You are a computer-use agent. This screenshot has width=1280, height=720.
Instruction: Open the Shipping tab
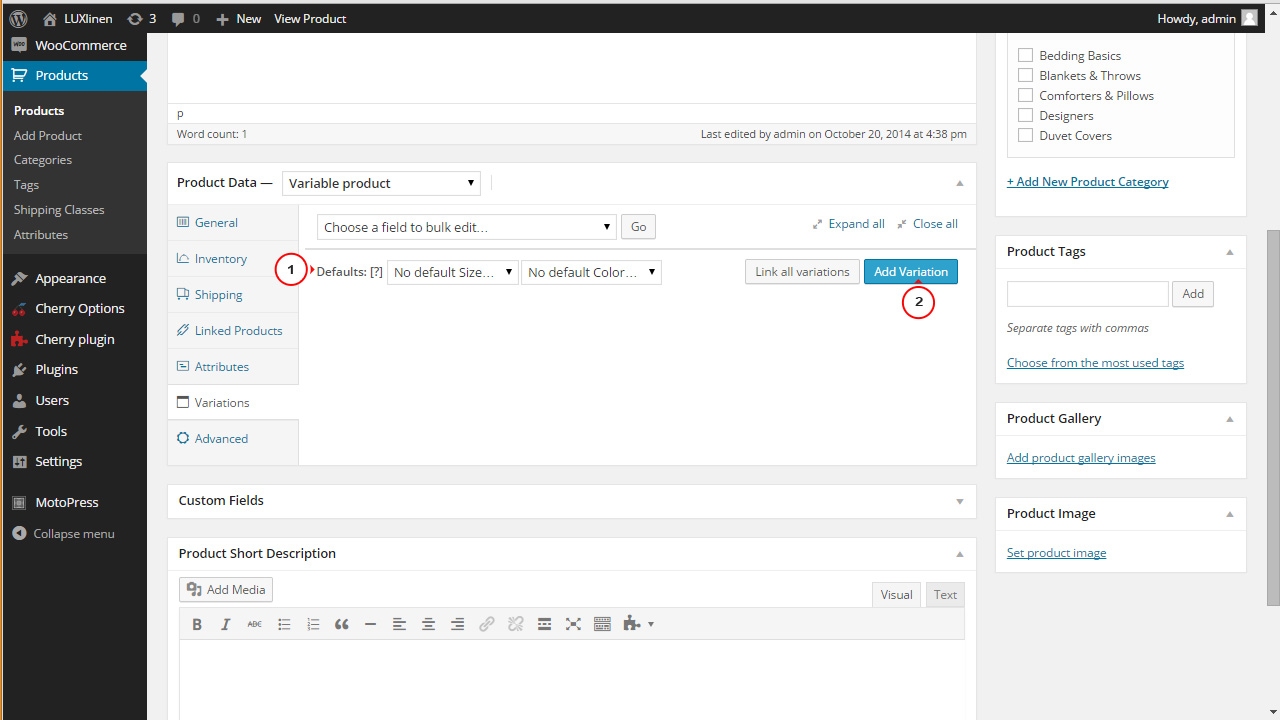coord(233,295)
